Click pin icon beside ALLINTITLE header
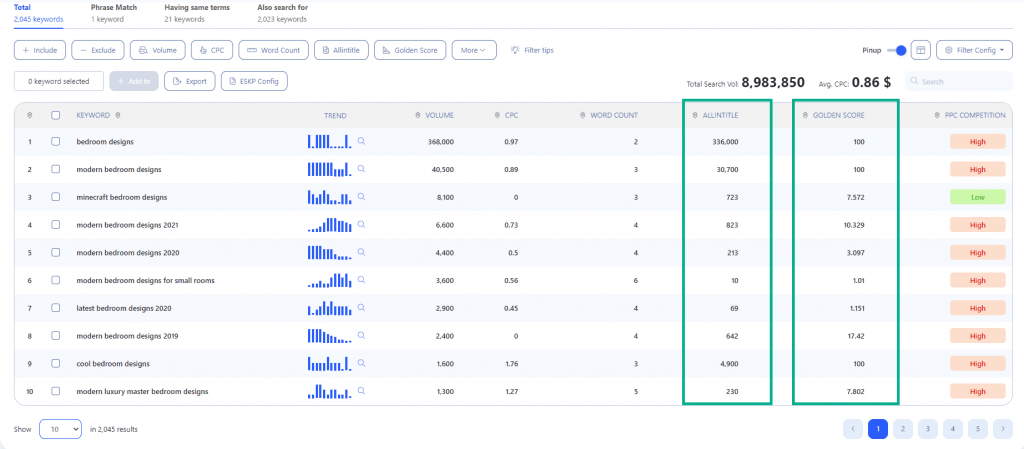The width and height of the screenshot is (1024, 449). coord(696,116)
